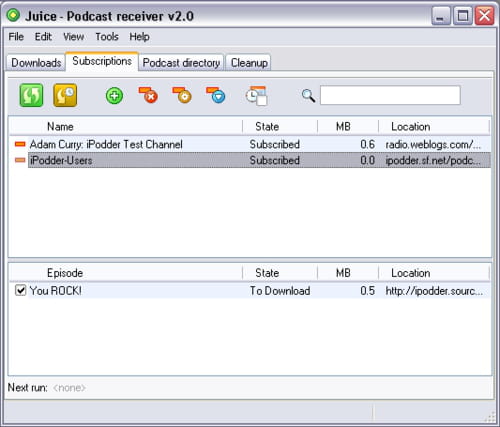Click the Remove selected feed icon with red X

pyautogui.click(x=148, y=95)
